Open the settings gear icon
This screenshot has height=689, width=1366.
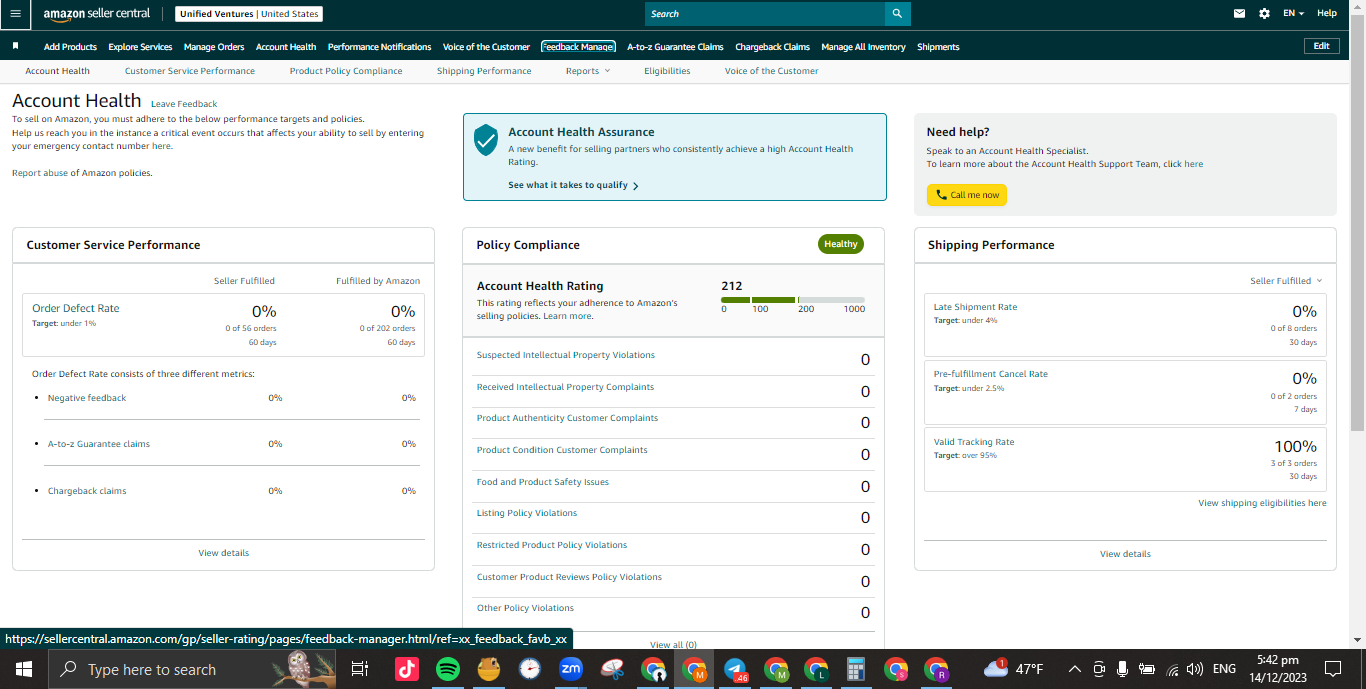point(1265,14)
